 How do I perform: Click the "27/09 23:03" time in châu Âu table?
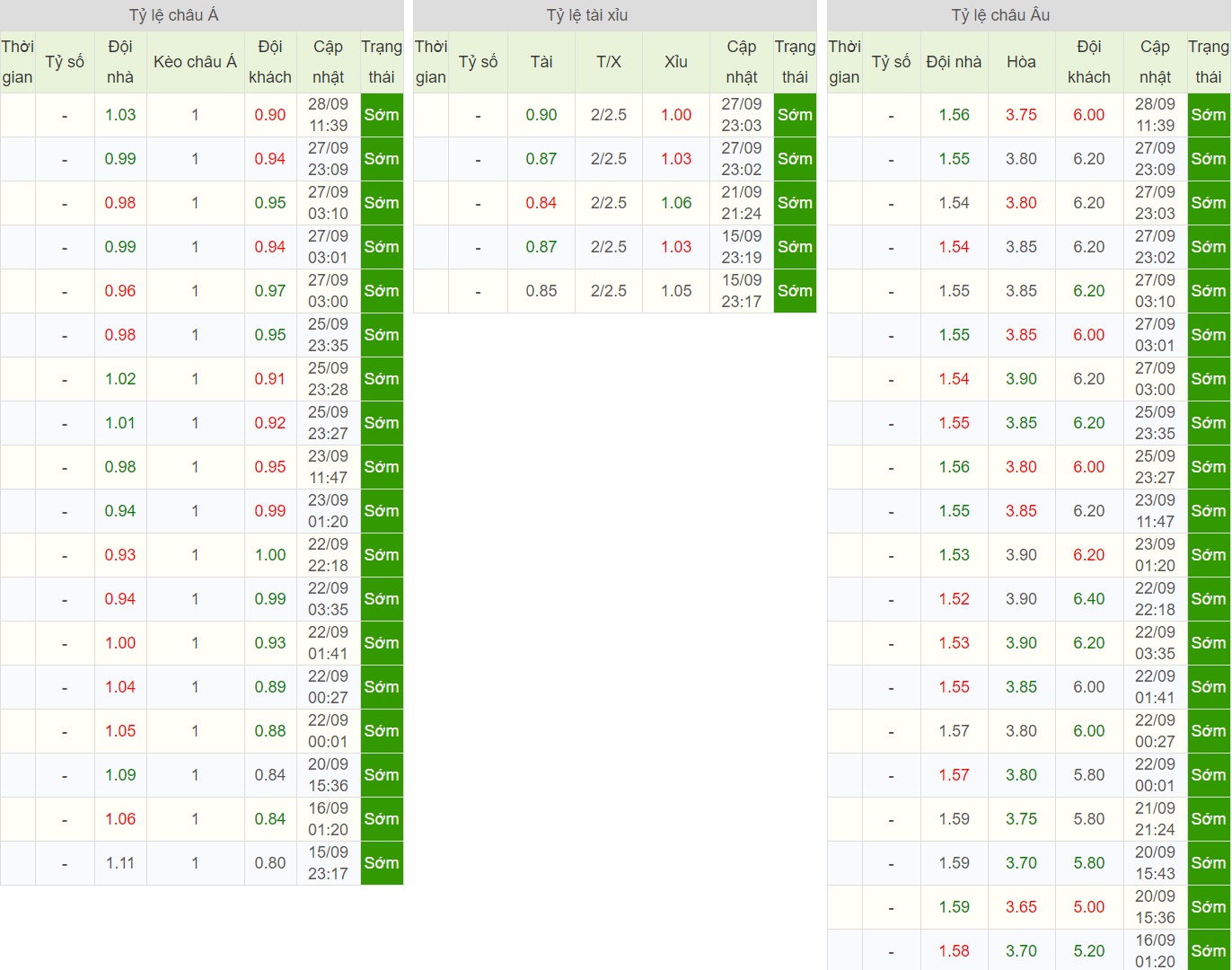pos(1155,203)
